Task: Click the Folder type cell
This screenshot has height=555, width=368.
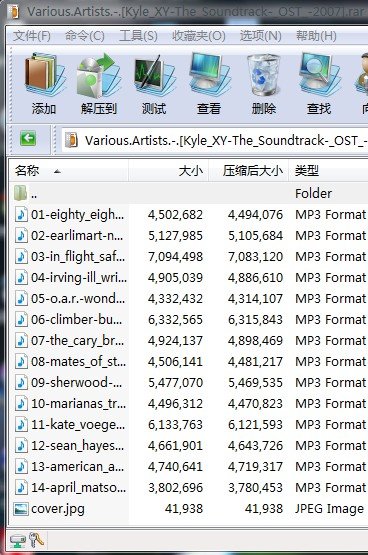Action: [x=314, y=193]
